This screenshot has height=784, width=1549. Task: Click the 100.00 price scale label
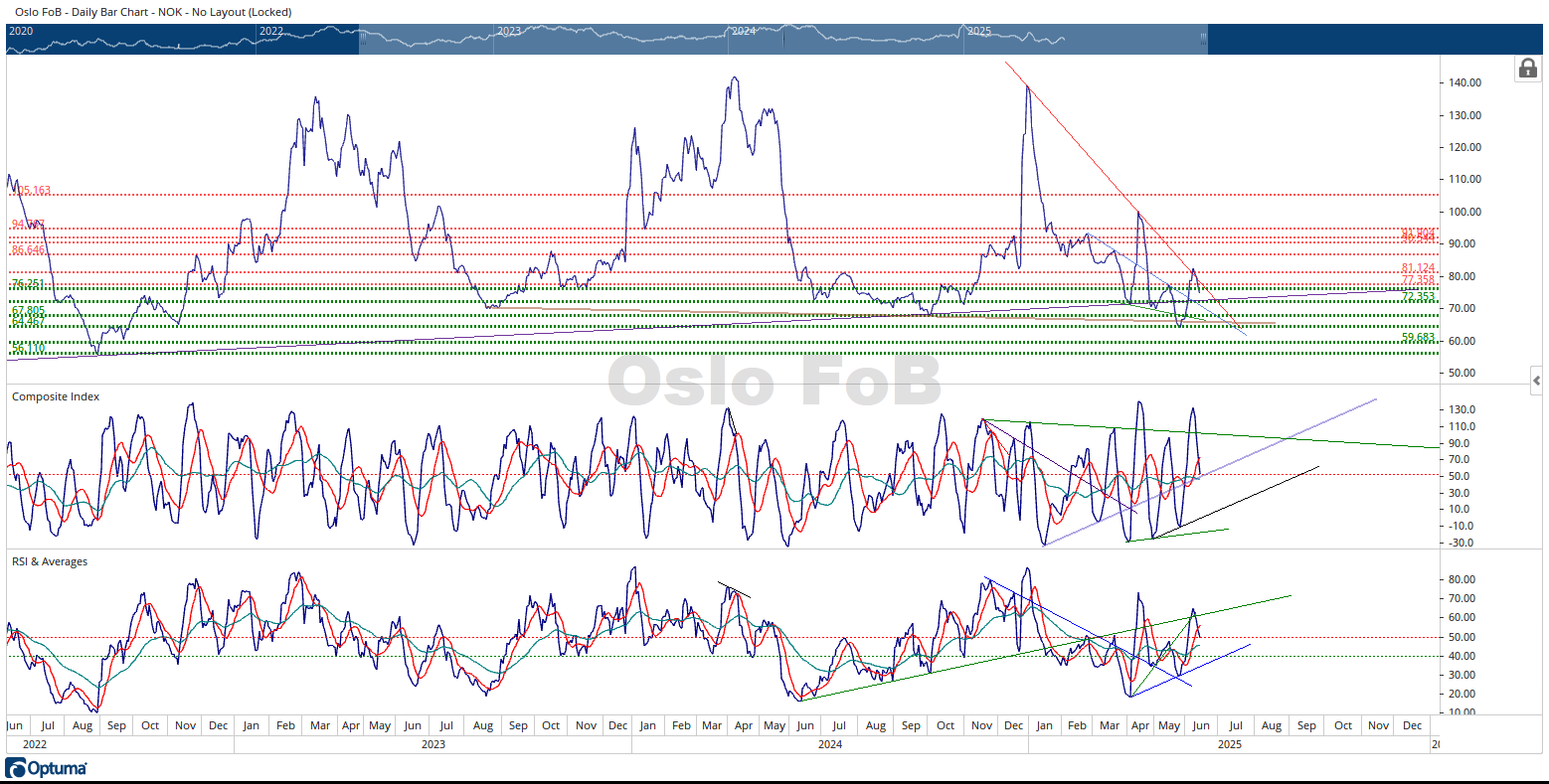[x=1466, y=212]
